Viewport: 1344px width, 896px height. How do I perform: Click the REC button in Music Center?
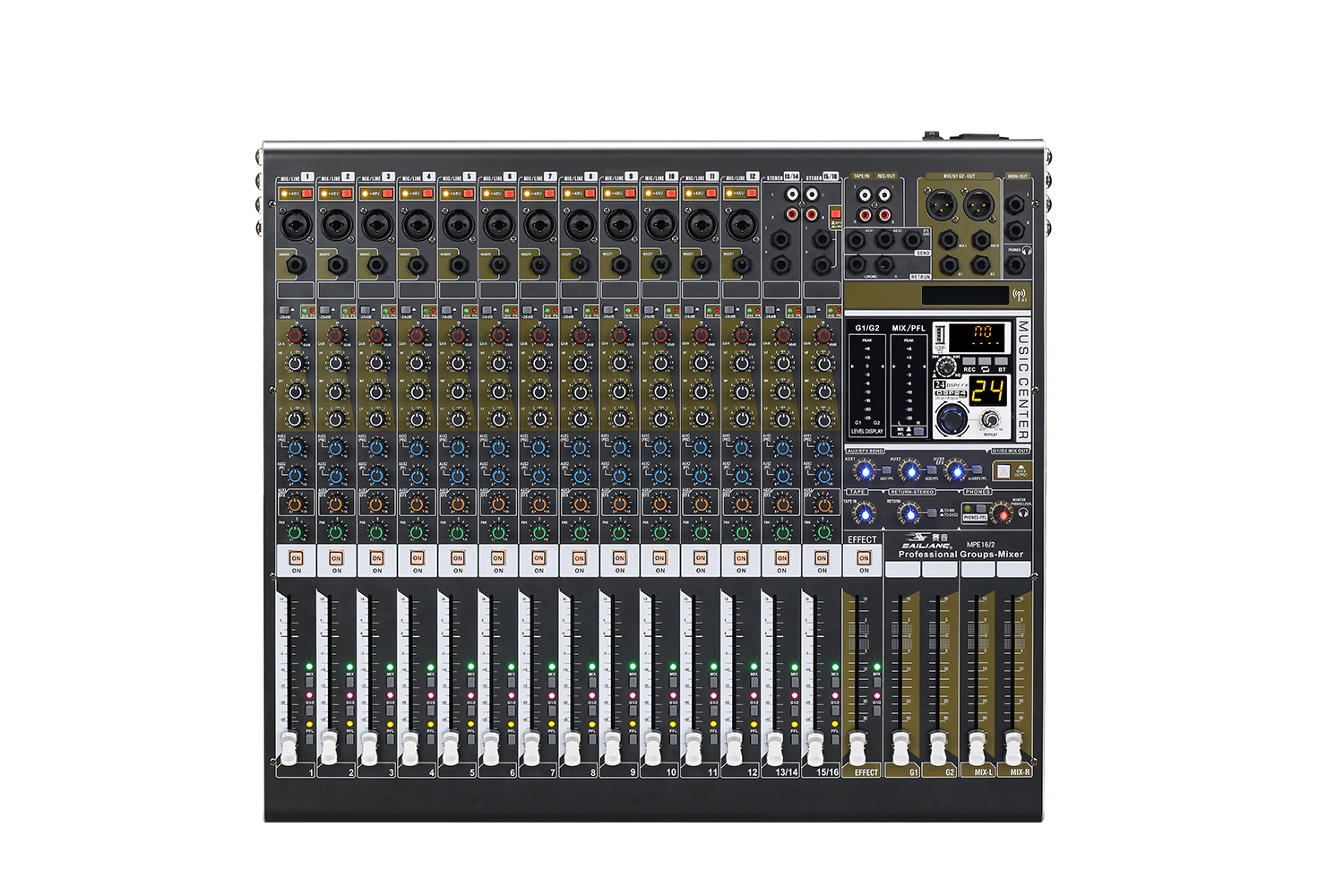click(x=969, y=361)
